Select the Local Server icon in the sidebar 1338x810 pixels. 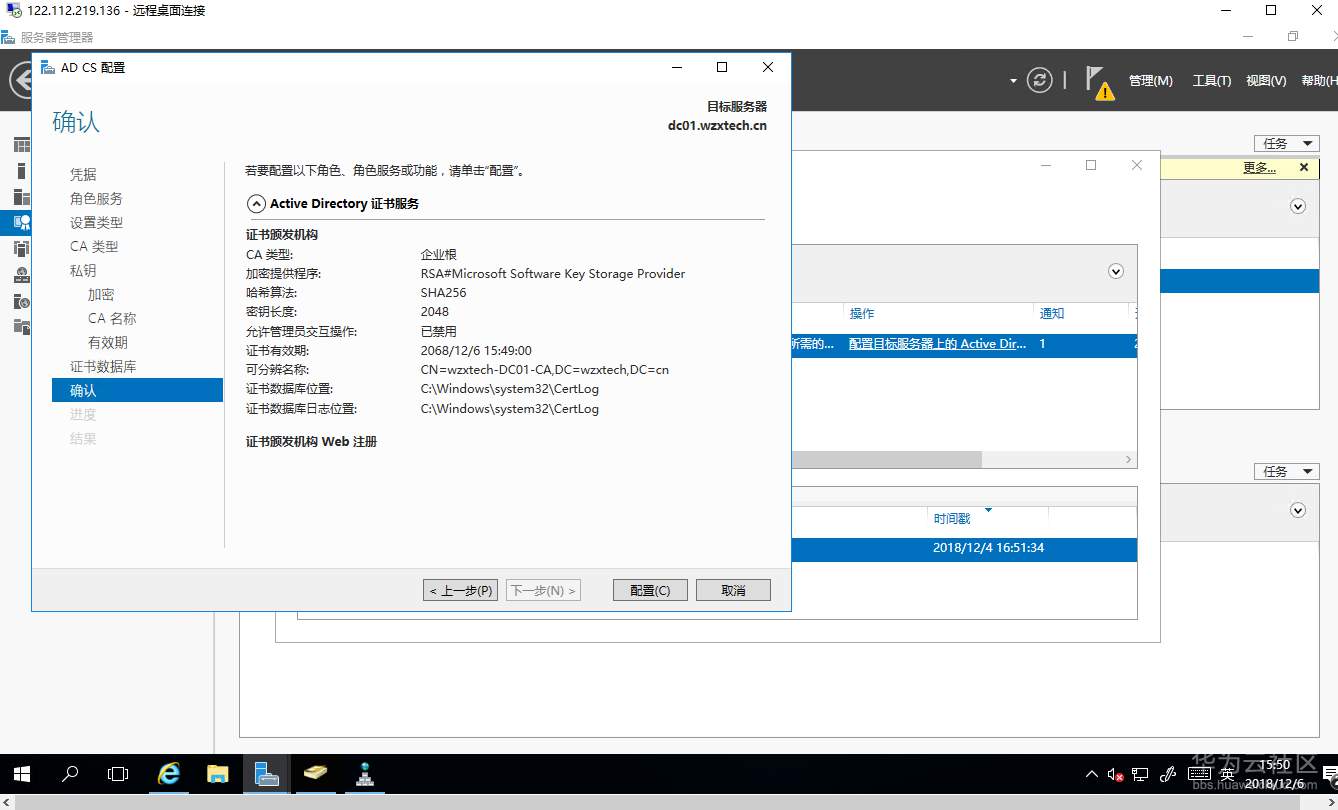pyautogui.click(x=22, y=171)
